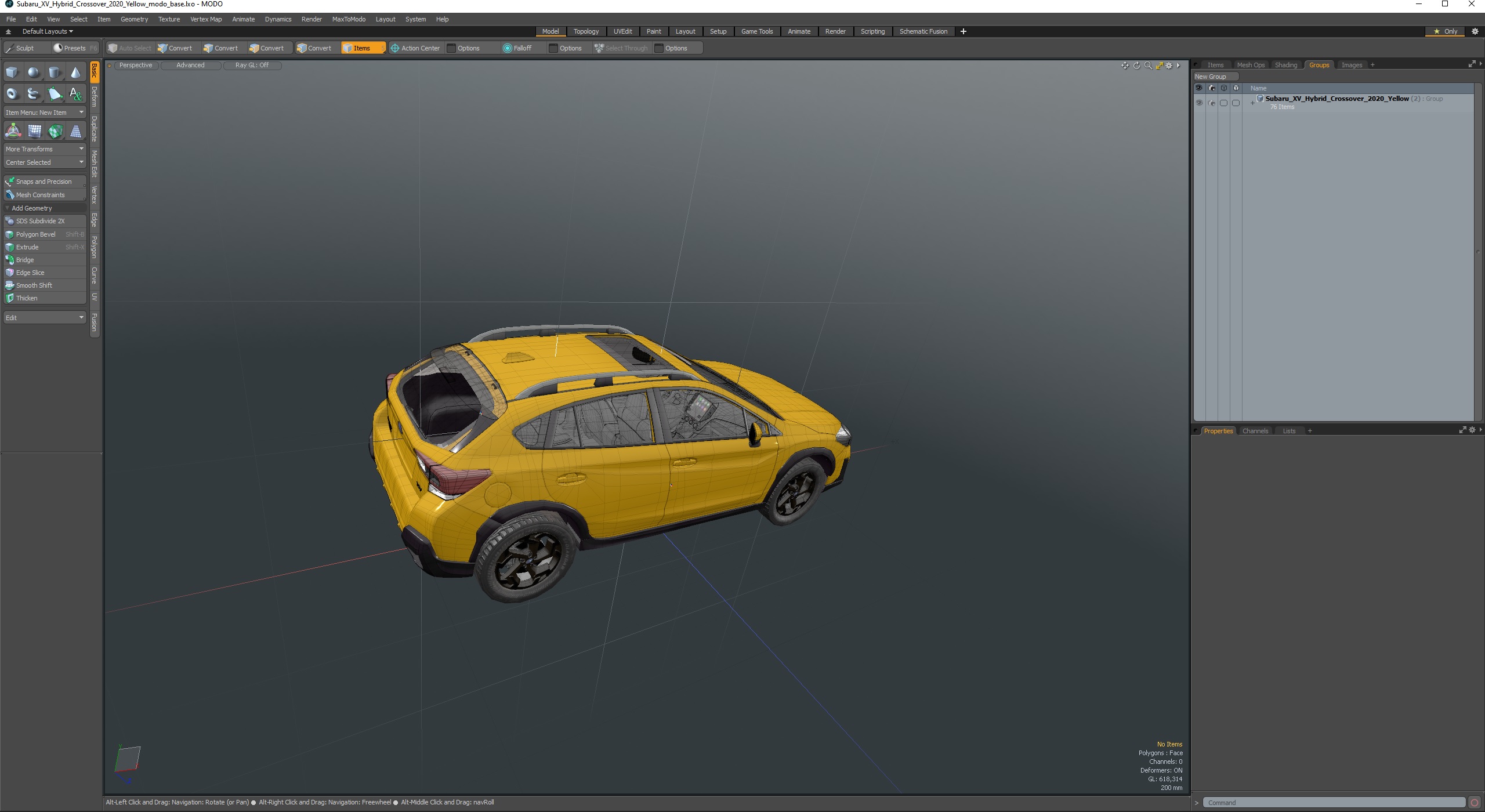Click the Thicken tool icon
Image resolution: width=1485 pixels, height=812 pixels.
pos(11,298)
